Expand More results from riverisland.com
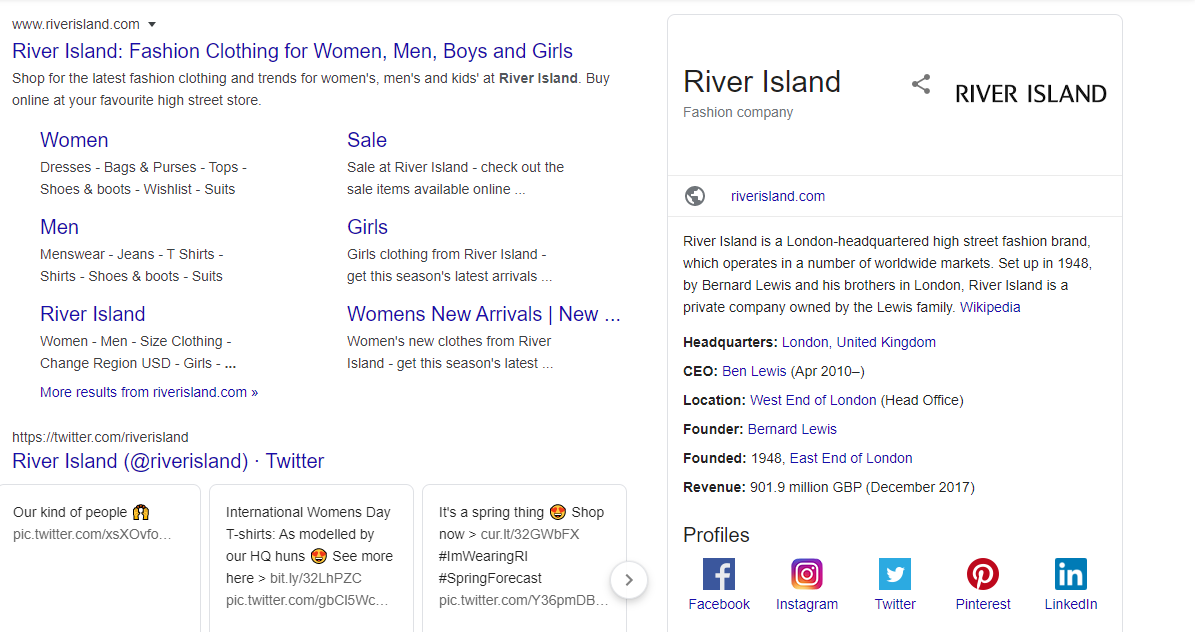Viewport: 1195px width, 632px height. click(x=149, y=392)
